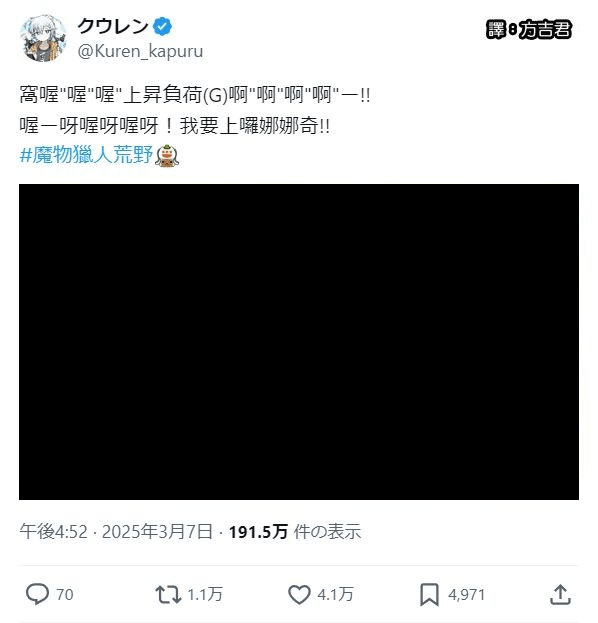This screenshot has height=623, width=598.
Task: Open the share upload icon
Action: [x=560, y=594]
